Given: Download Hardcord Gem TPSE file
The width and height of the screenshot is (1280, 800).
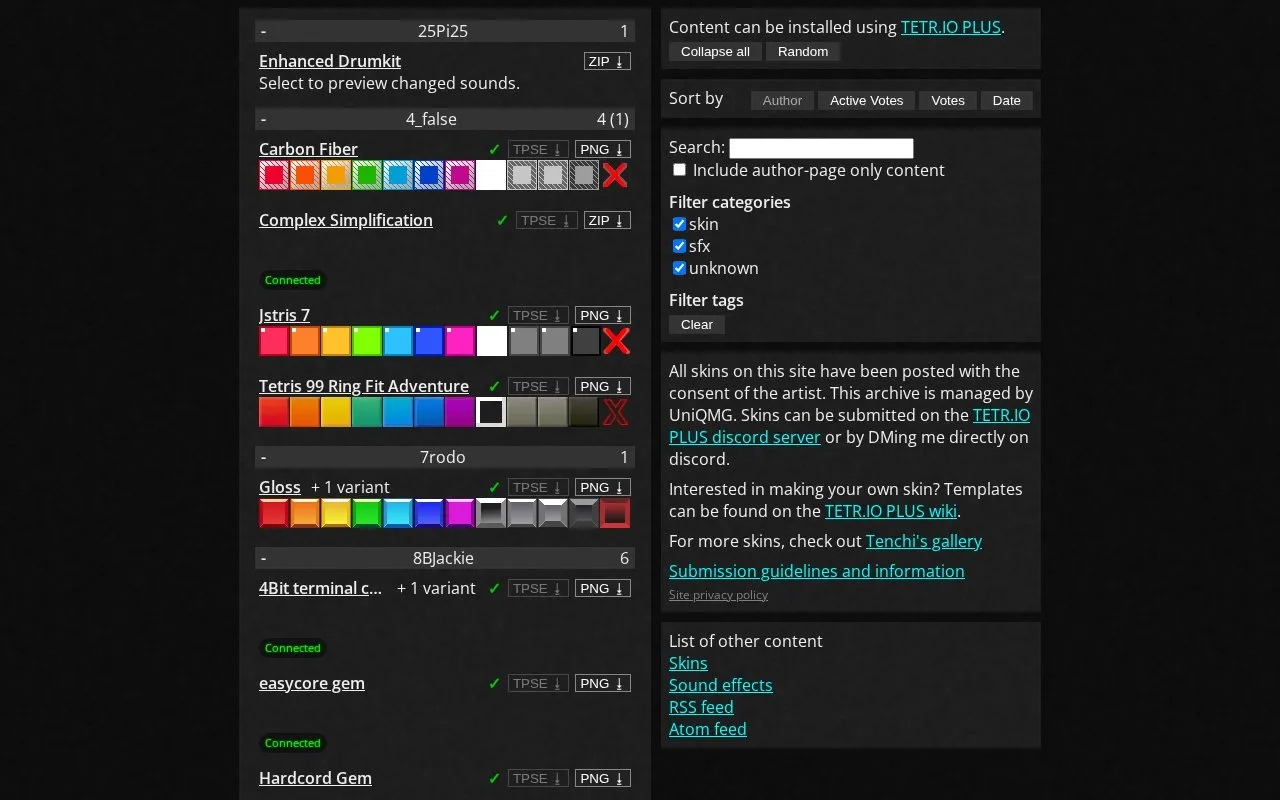Looking at the screenshot, I should (538, 778).
